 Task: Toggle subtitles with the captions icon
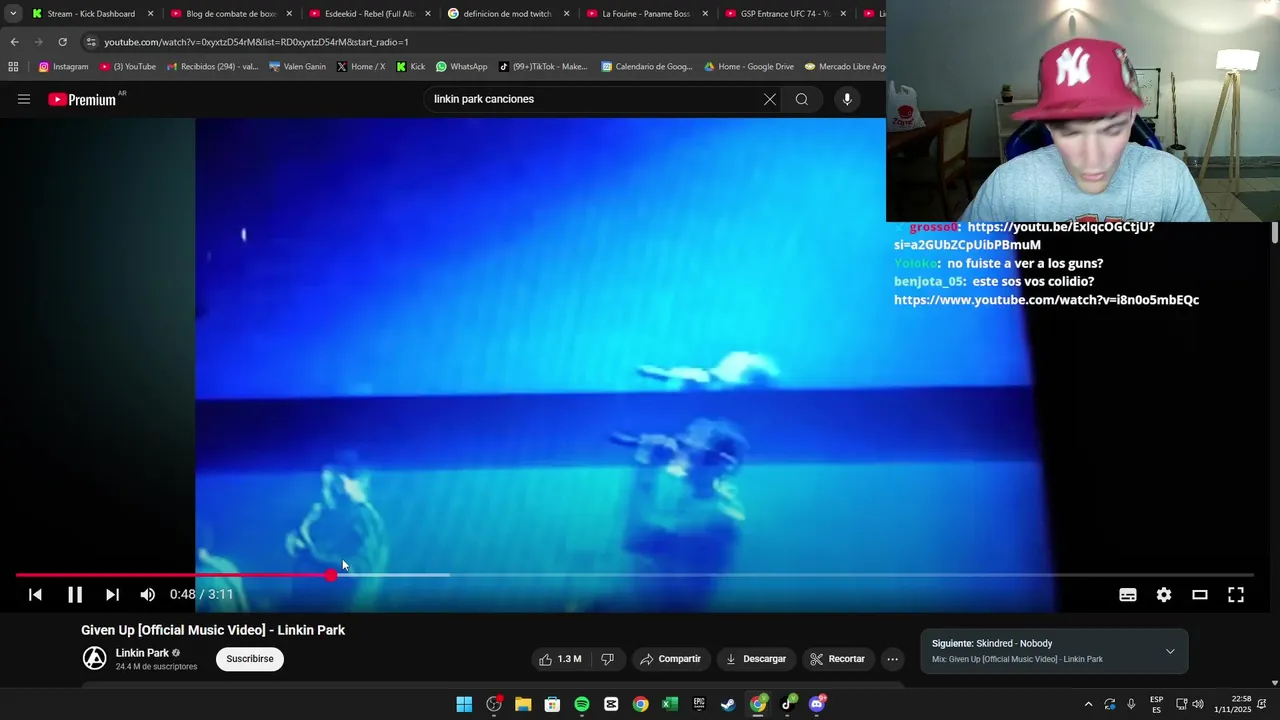pyautogui.click(x=1128, y=594)
